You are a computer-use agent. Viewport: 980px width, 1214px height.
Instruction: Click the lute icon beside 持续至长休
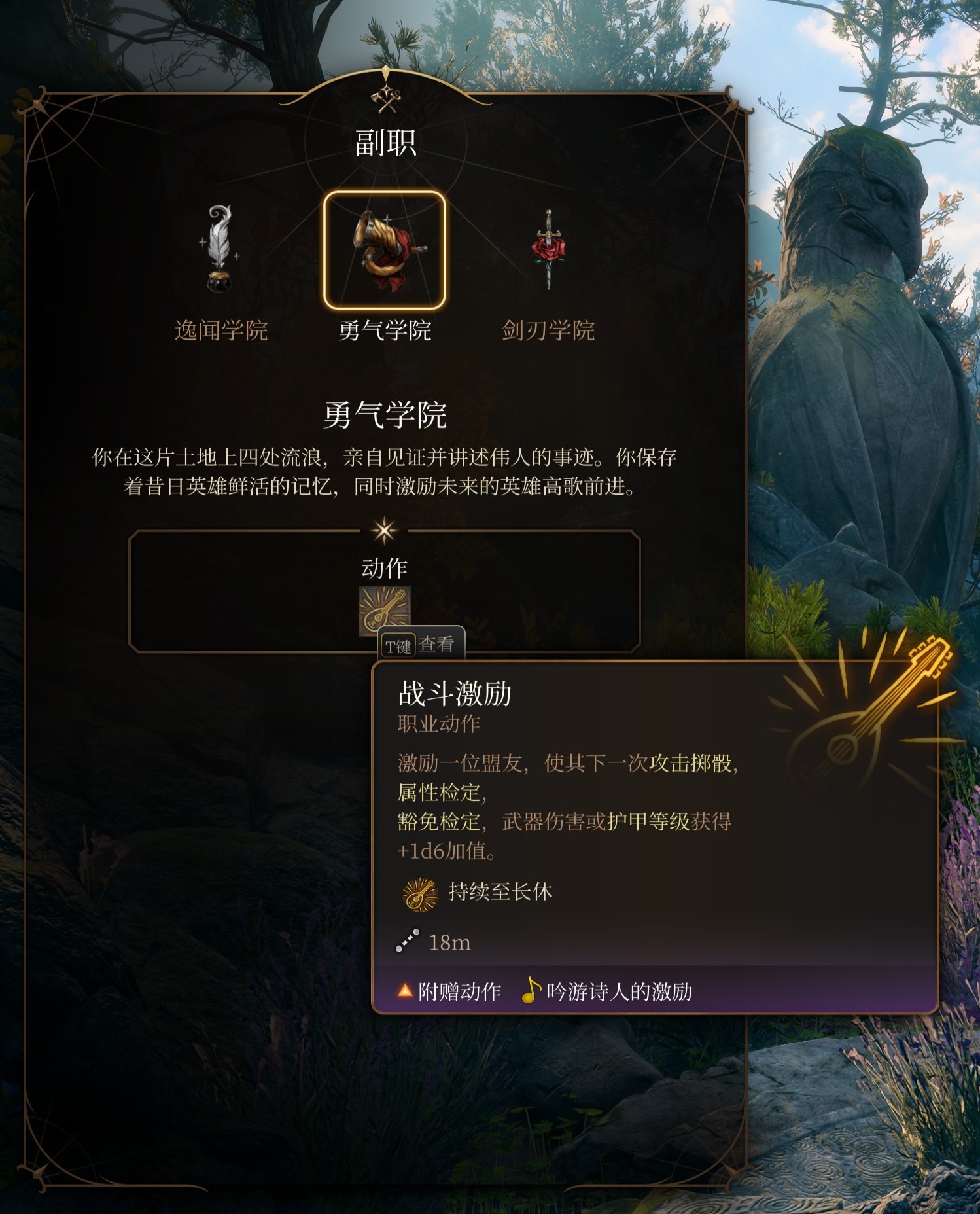(420, 894)
